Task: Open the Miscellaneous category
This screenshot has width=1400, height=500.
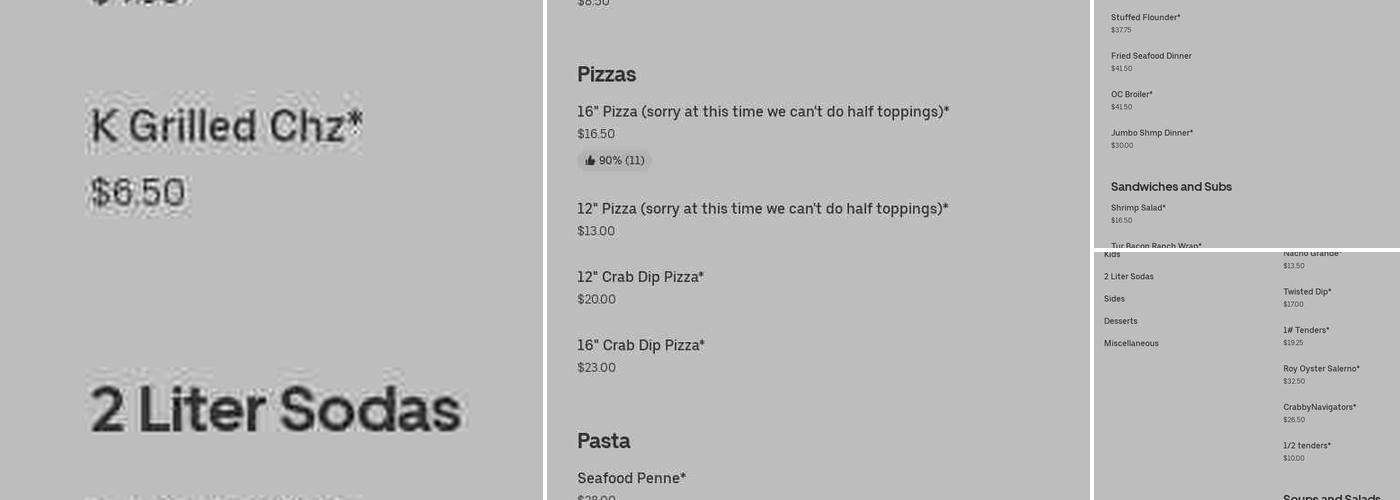Action: (x=1131, y=343)
